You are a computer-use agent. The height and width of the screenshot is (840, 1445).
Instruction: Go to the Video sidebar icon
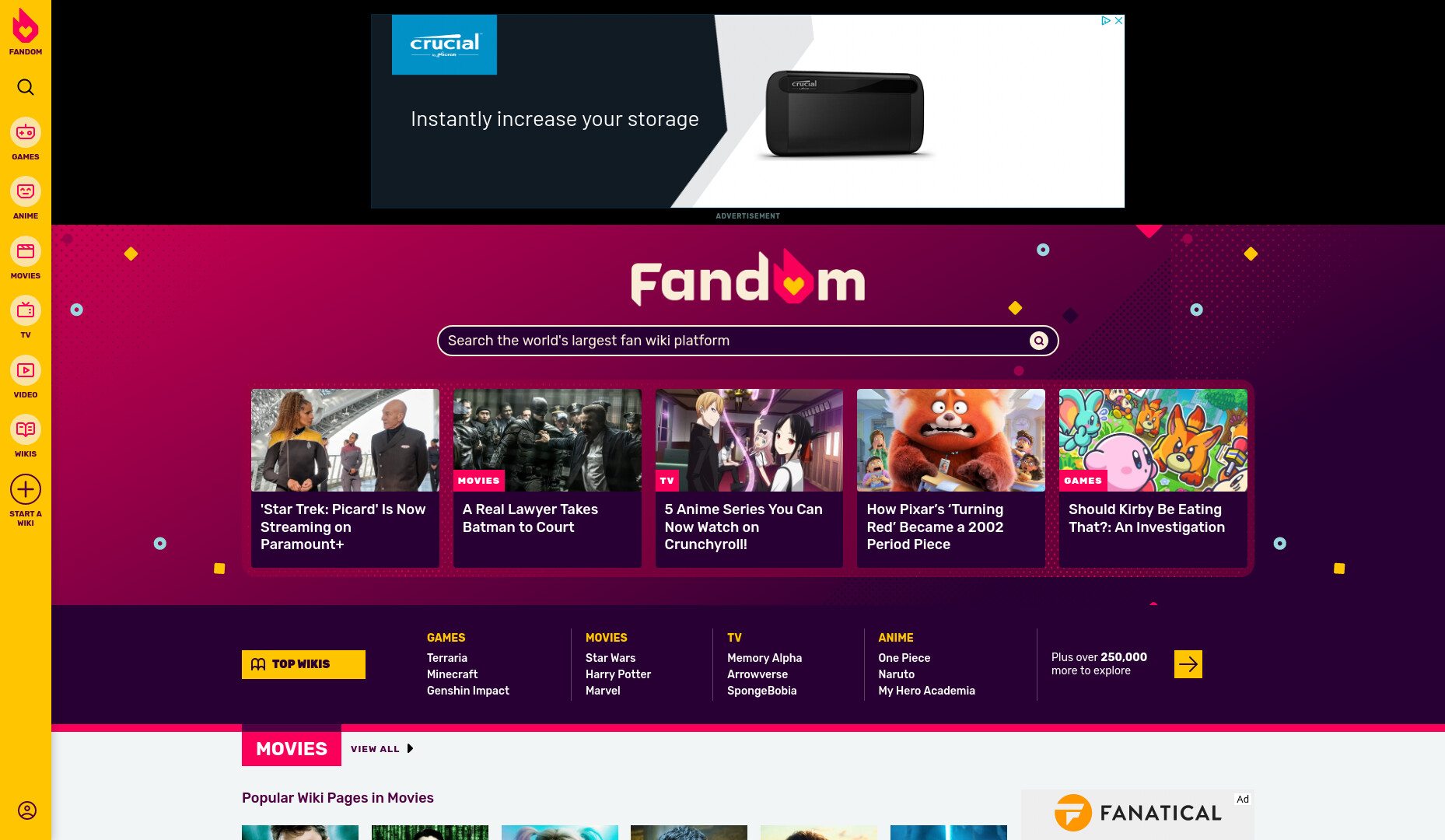pyautogui.click(x=26, y=370)
